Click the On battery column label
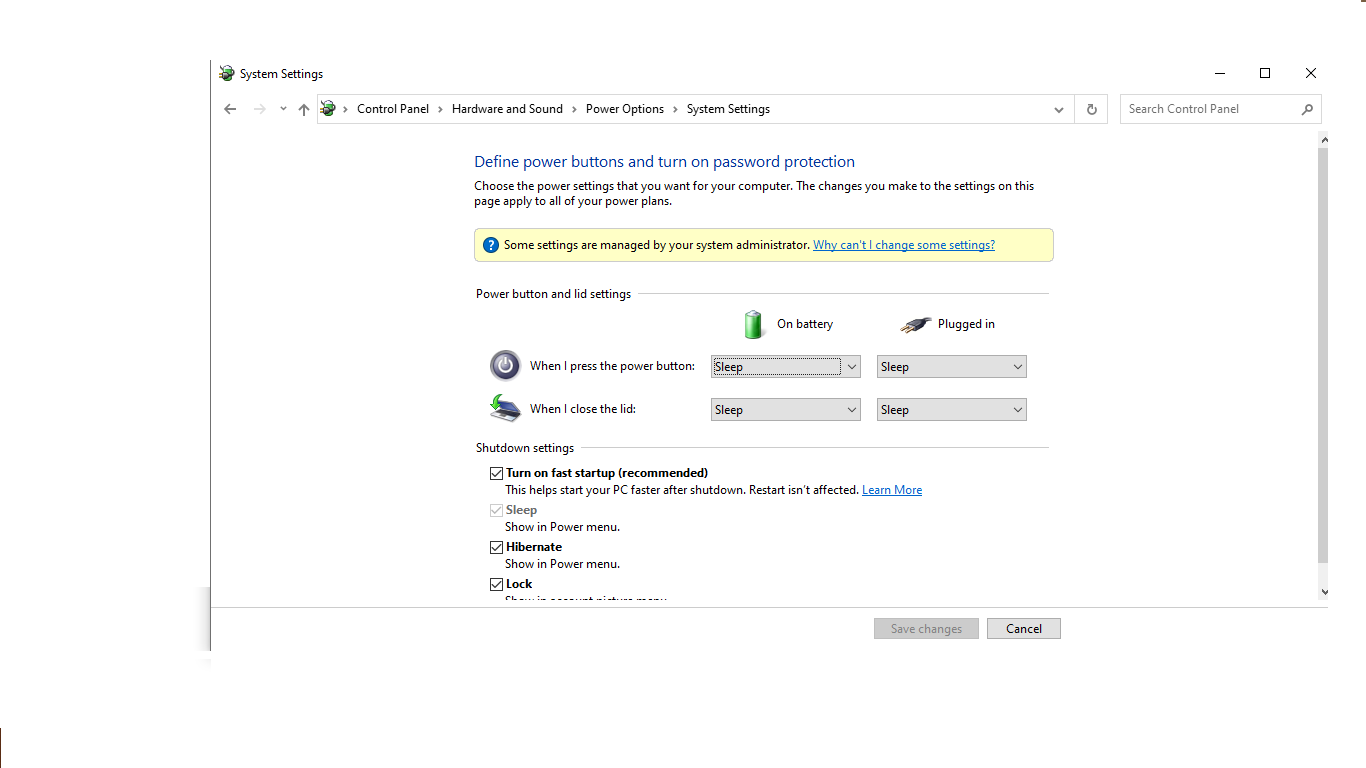This screenshot has width=1366, height=768. point(805,324)
